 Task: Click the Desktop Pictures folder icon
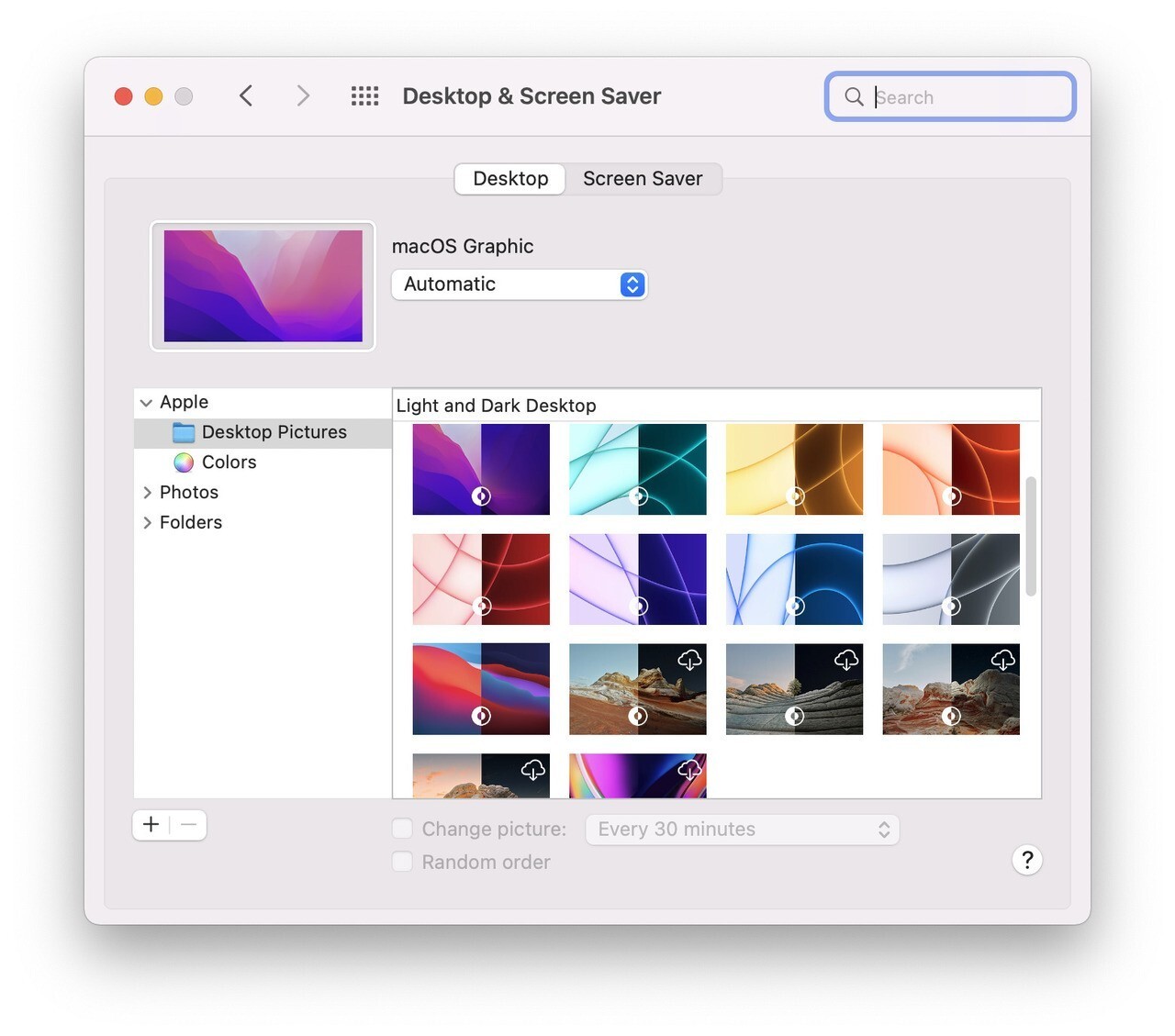[x=184, y=432]
